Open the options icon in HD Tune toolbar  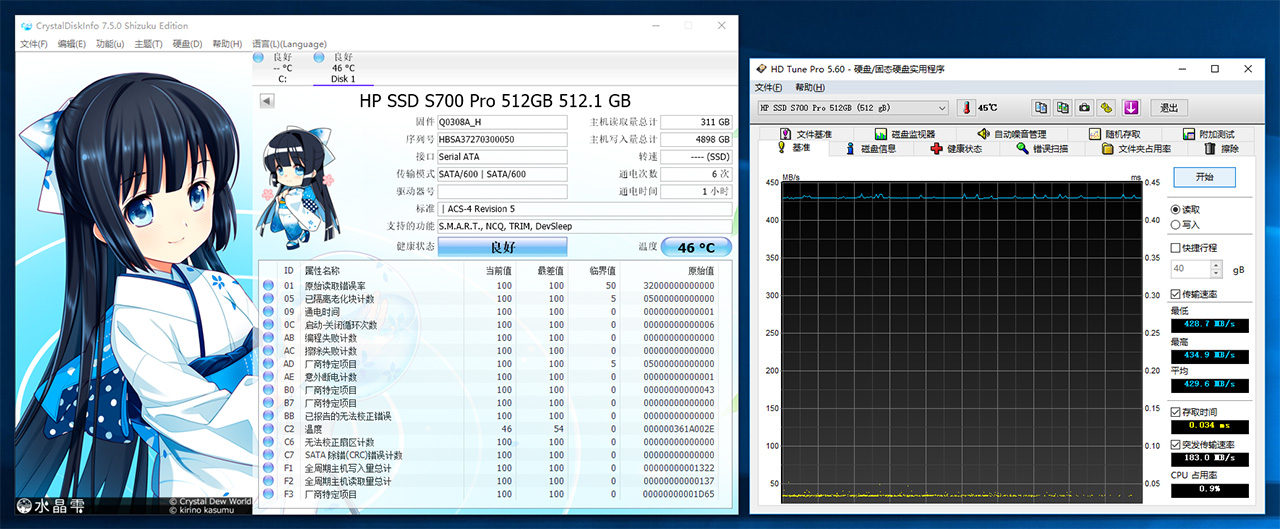coord(1107,107)
